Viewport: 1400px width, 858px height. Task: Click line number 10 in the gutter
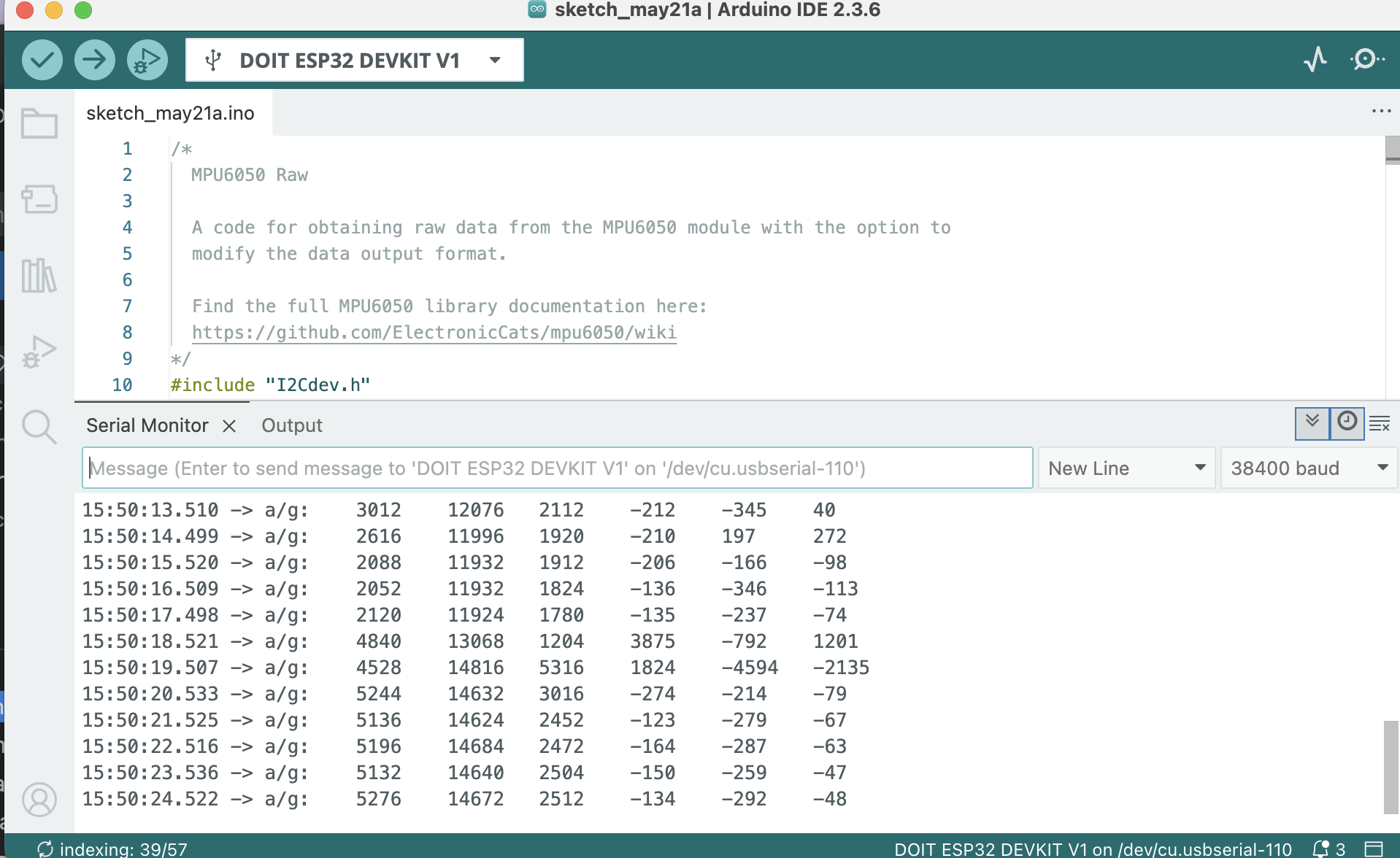point(122,385)
